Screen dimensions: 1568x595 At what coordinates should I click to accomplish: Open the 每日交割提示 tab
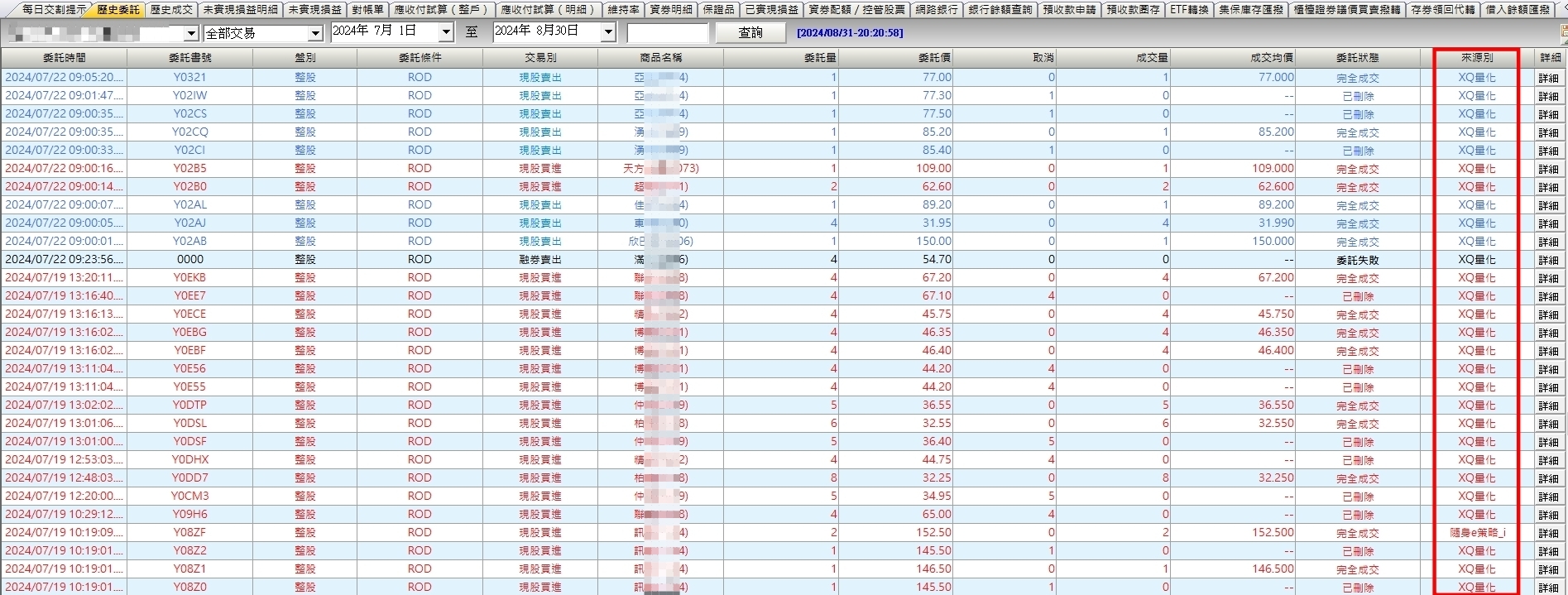pos(53,10)
